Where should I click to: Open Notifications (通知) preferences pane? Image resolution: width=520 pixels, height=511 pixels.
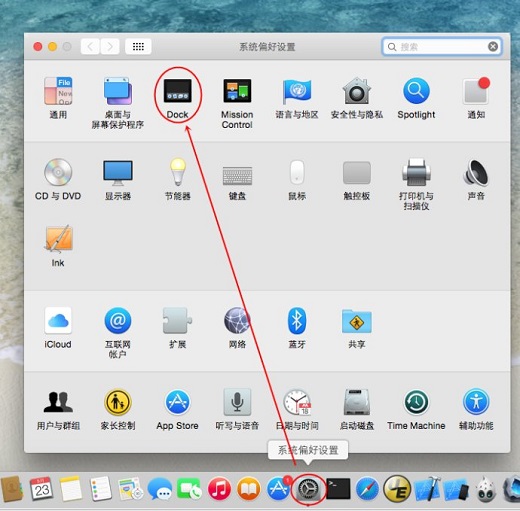[476, 98]
